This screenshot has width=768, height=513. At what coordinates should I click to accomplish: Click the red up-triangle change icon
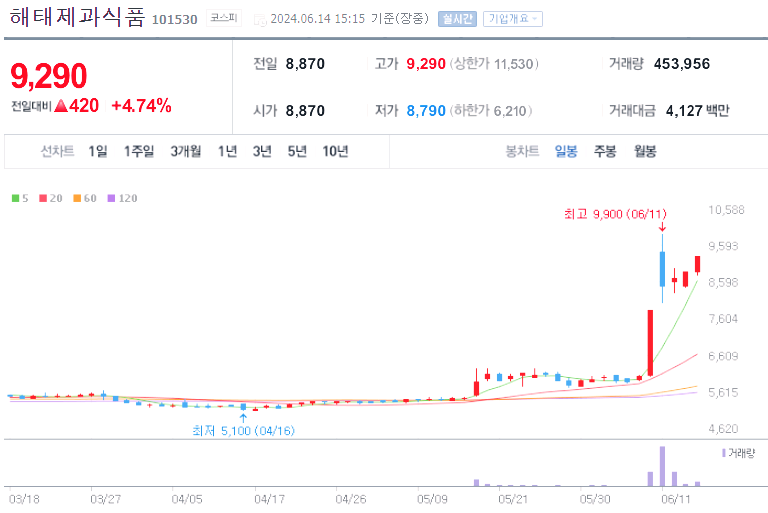(x=61, y=106)
